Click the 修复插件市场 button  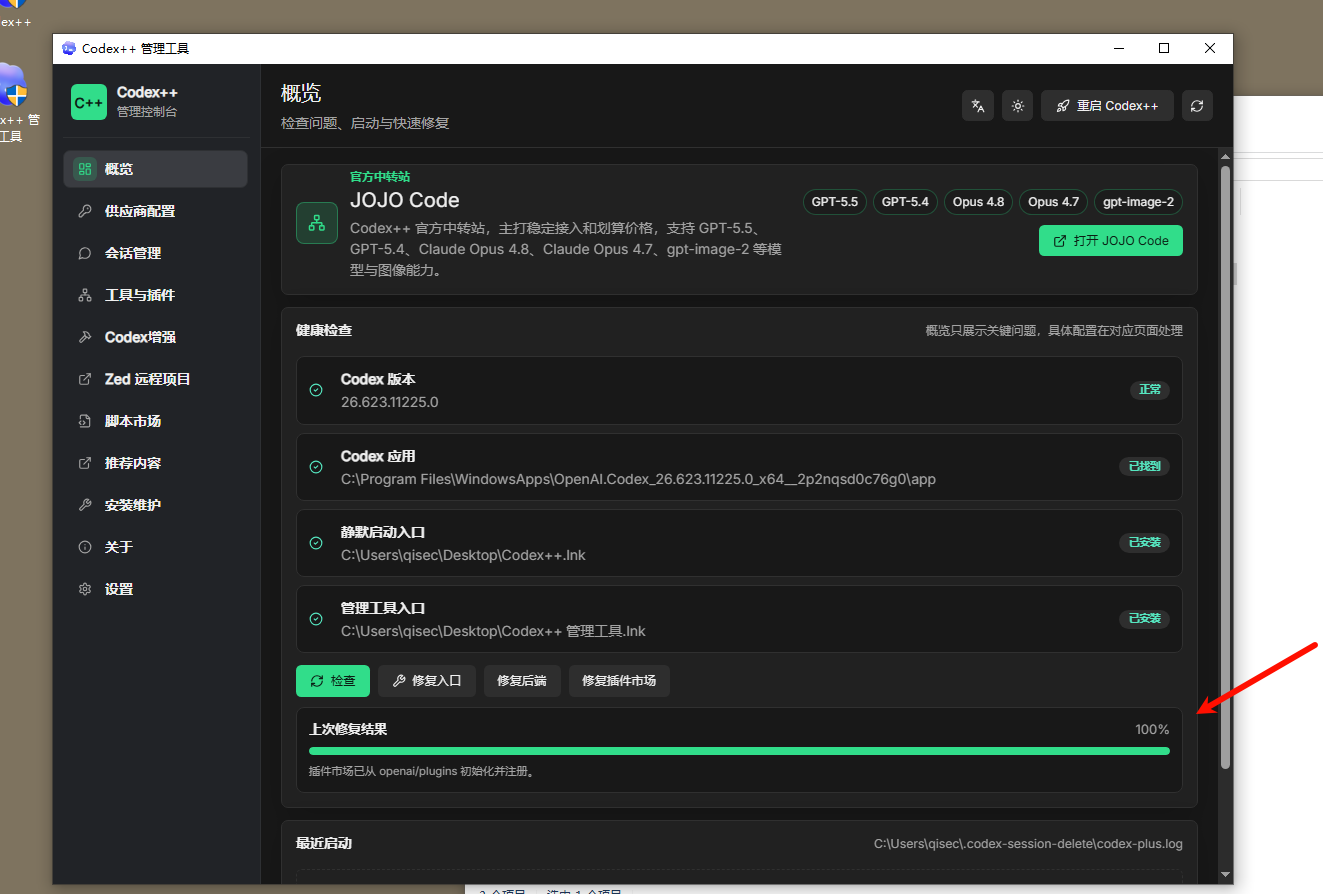pos(619,681)
